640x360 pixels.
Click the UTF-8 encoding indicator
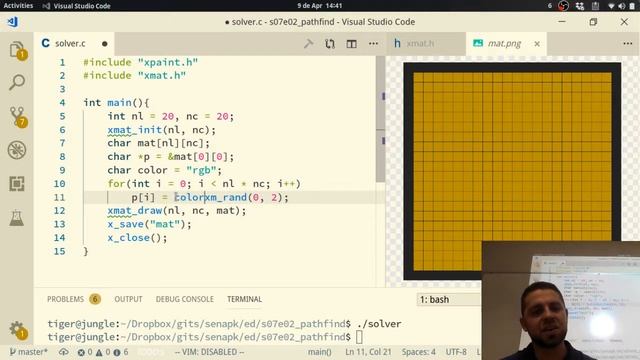point(456,352)
